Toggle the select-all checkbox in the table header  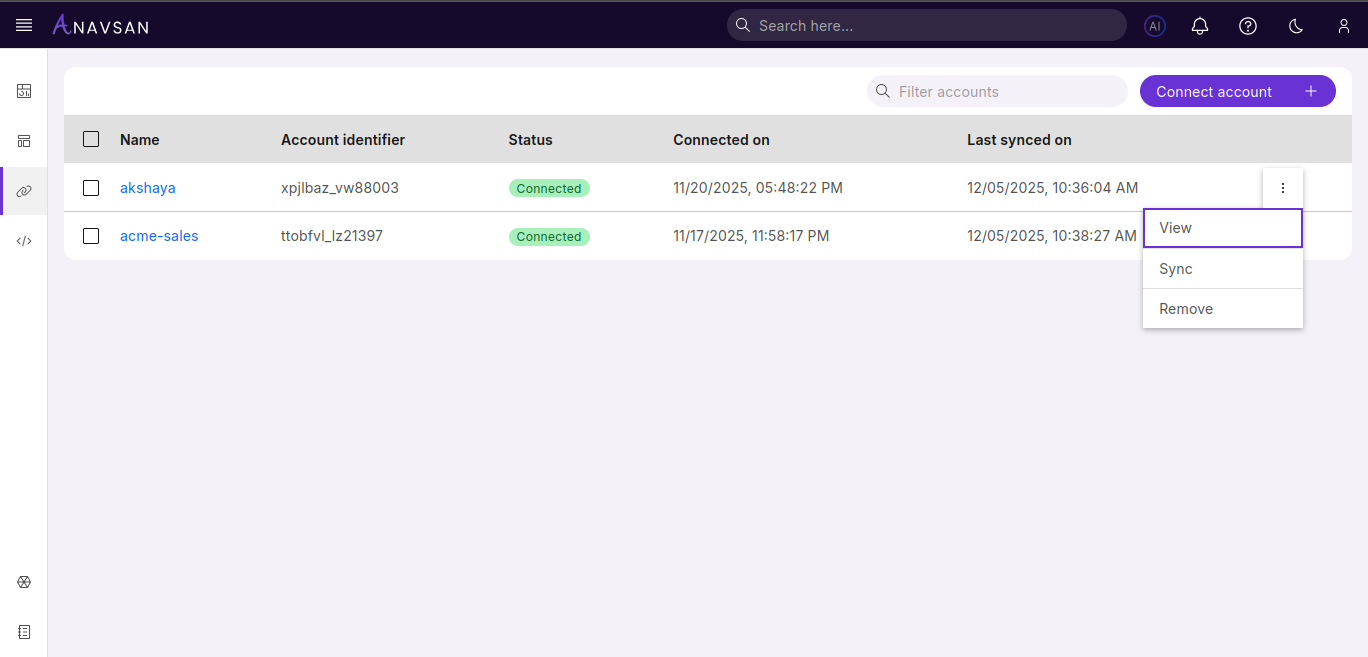[91, 139]
